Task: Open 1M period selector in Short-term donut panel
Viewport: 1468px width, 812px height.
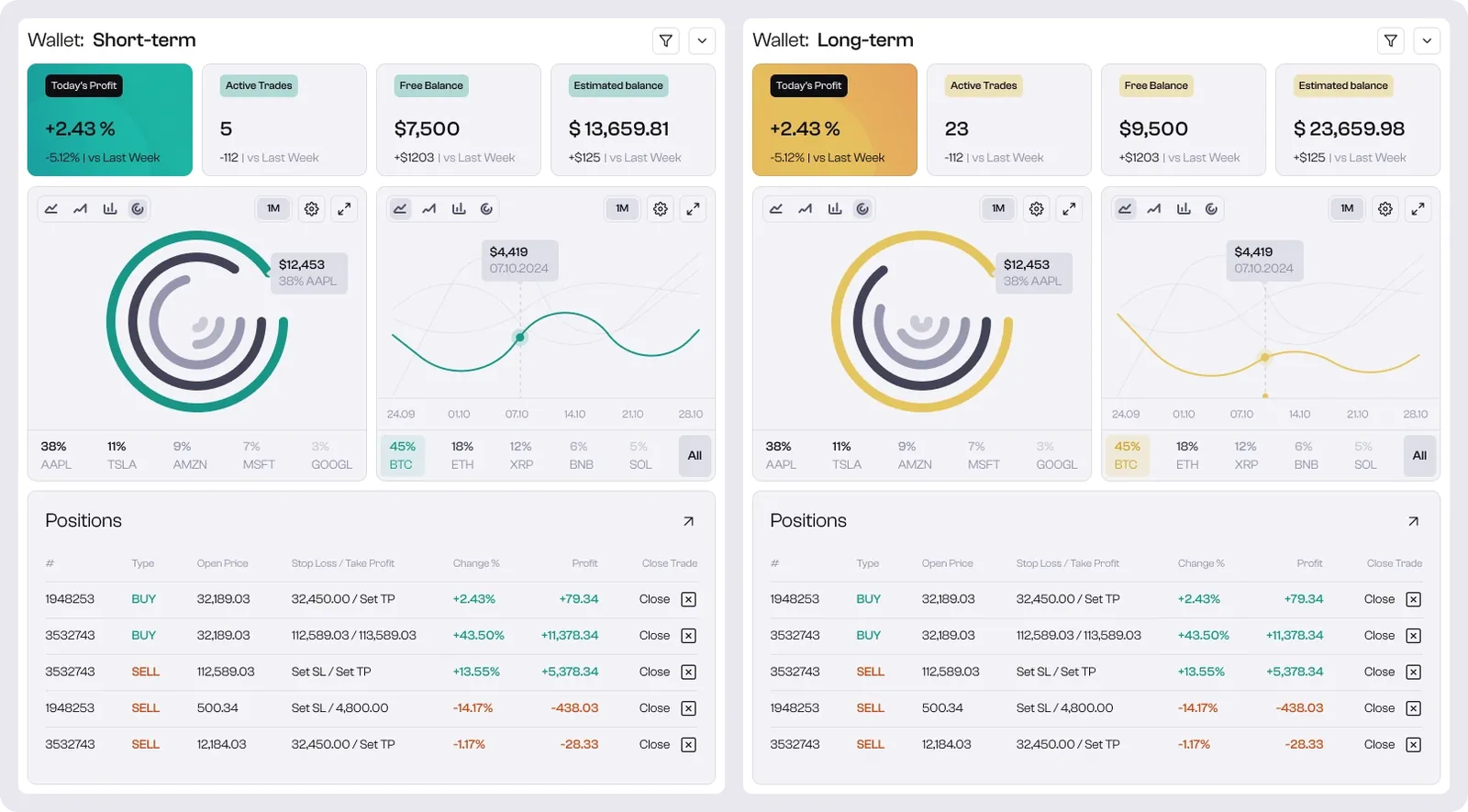Action: [273, 209]
